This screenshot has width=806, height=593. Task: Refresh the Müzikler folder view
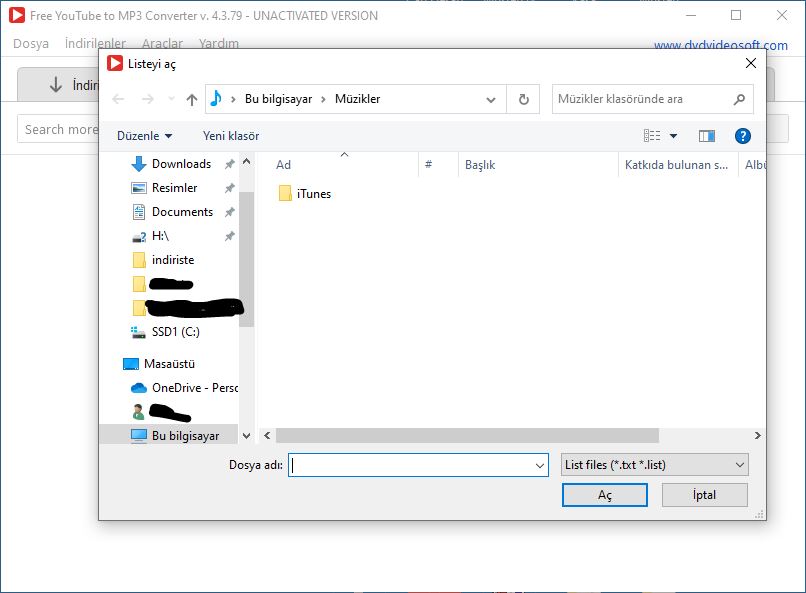pyautogui.click(x=523, y=99)
